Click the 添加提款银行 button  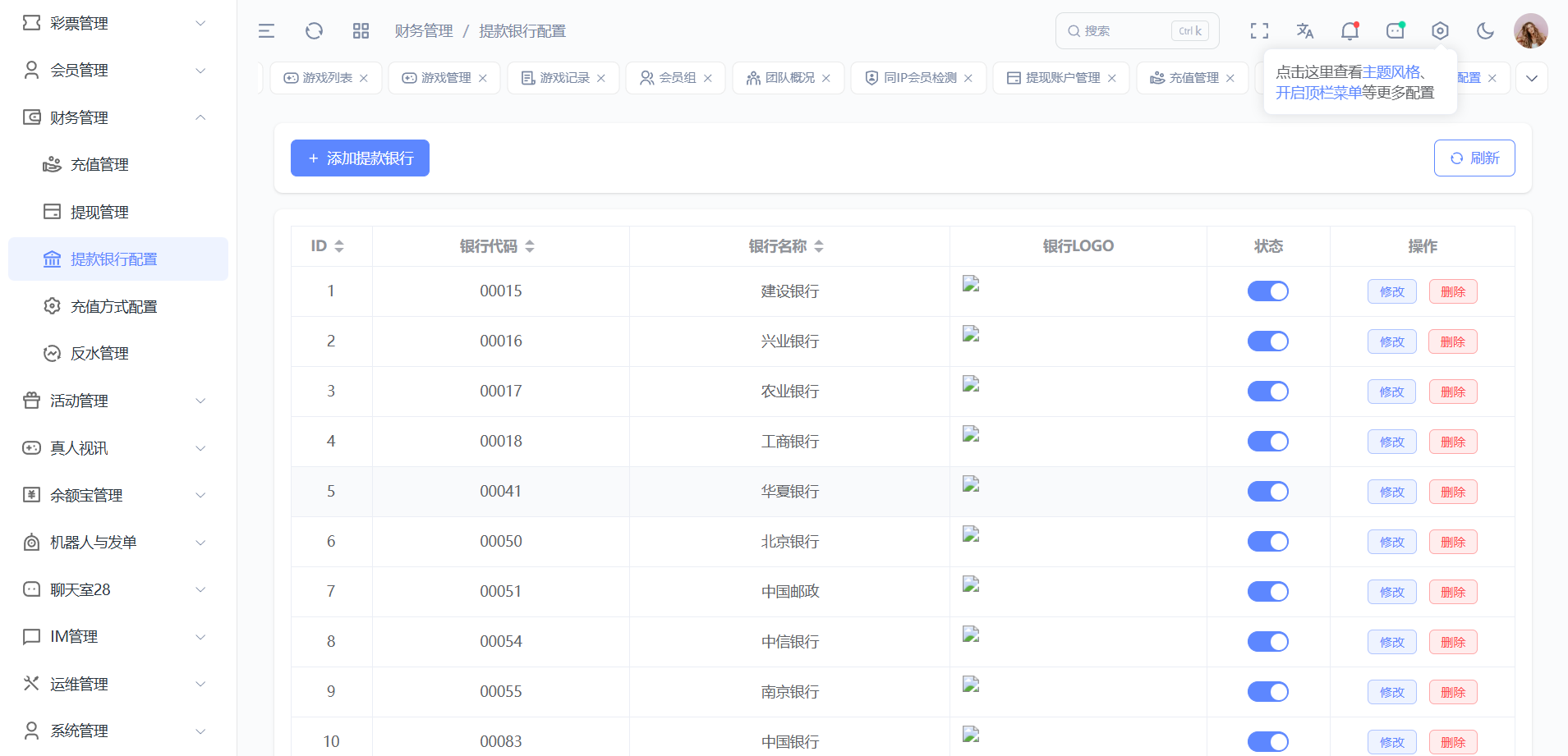click(x=360, y=158)
